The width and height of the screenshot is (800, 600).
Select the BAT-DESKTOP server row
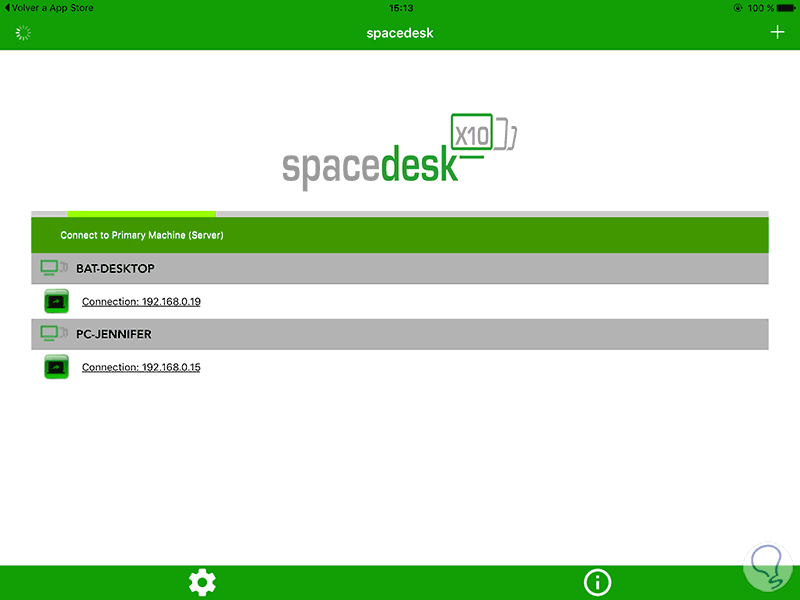pos(400,268)
